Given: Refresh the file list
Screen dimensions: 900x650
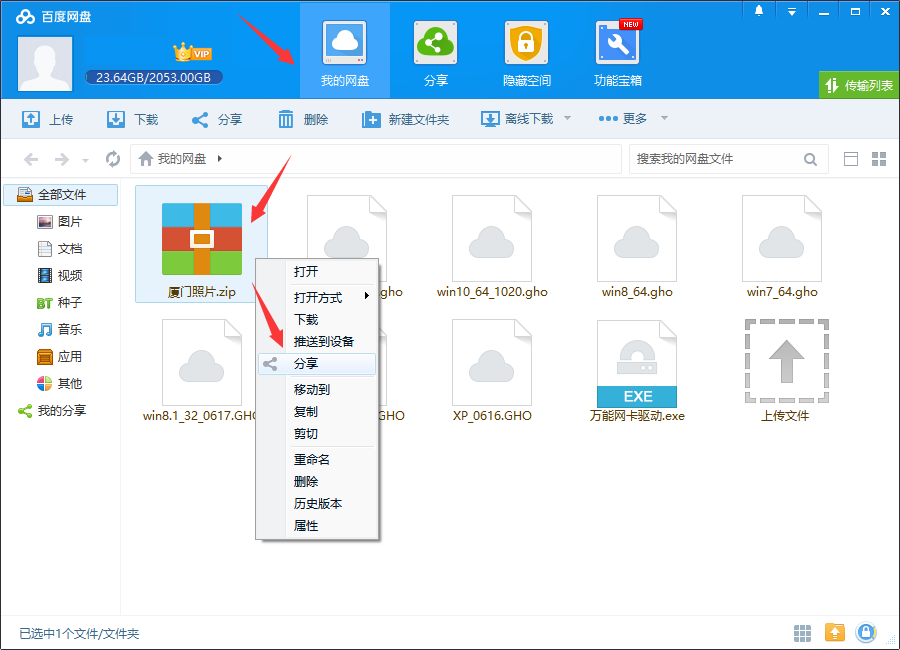Looking at the screenshot, I should point(113,158).
